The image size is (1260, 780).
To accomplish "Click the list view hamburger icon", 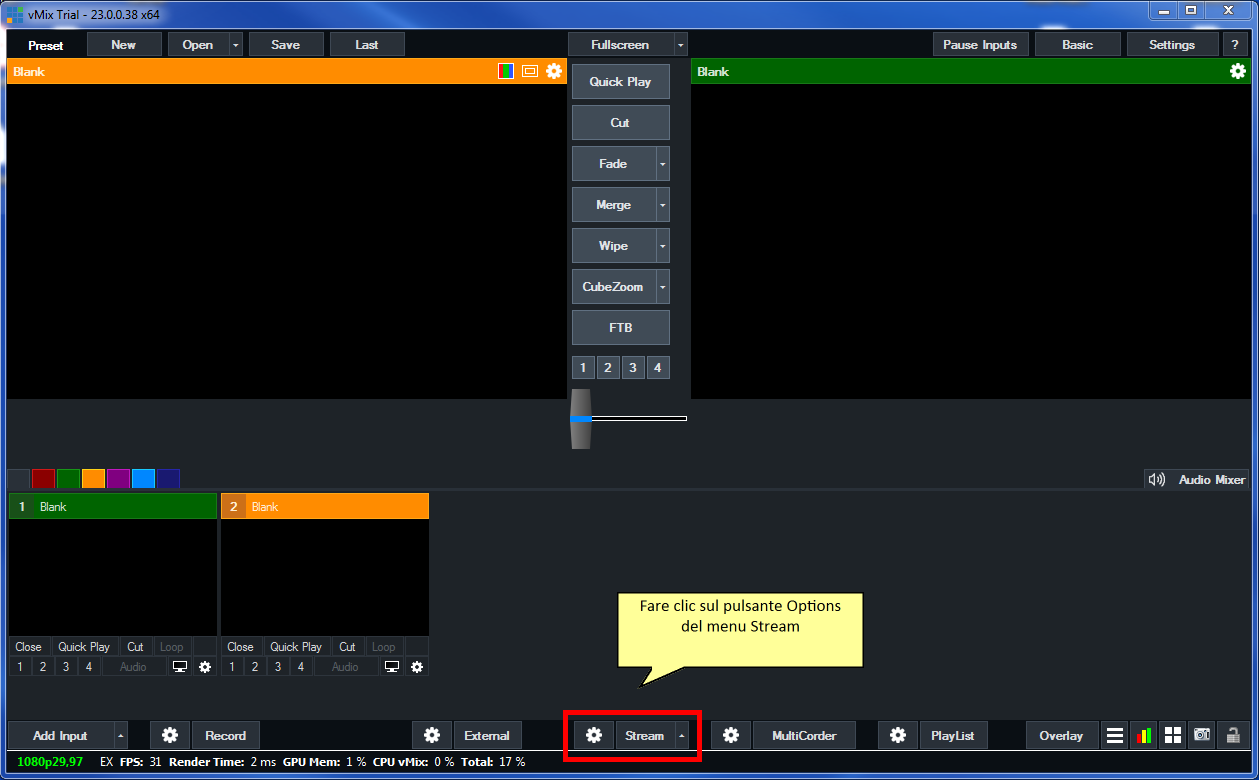I will tap(1114, 735).
